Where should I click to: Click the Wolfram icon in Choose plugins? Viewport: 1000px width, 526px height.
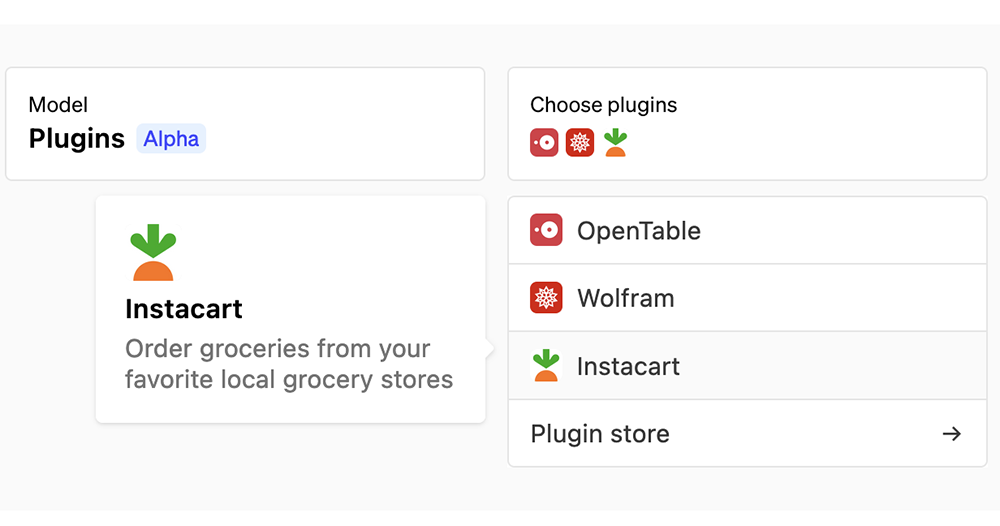coord(580,142)
